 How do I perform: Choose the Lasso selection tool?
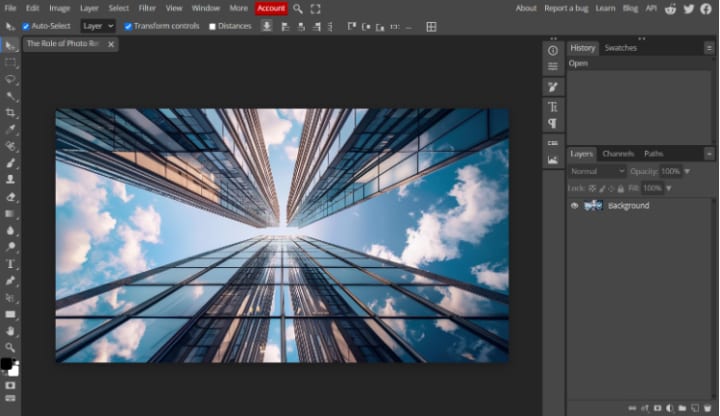(11, 78)
